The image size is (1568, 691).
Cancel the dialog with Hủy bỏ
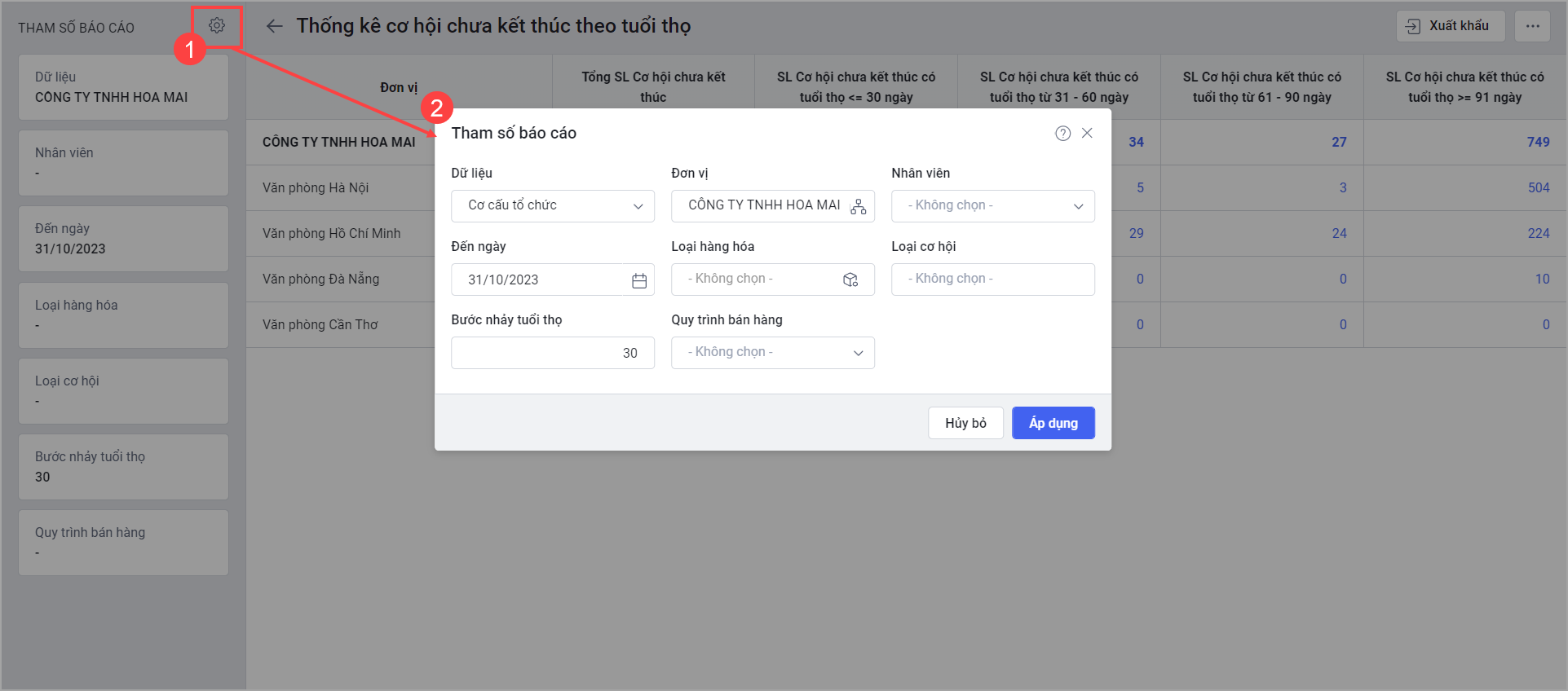coord(965,422)
